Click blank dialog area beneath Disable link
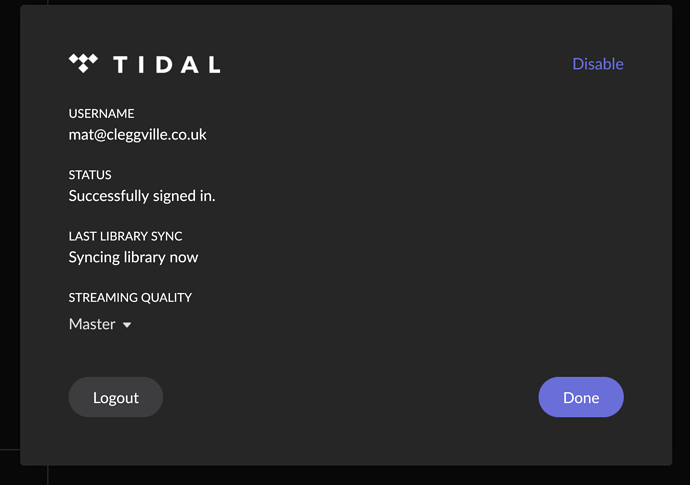 click(x=598, y=176)
